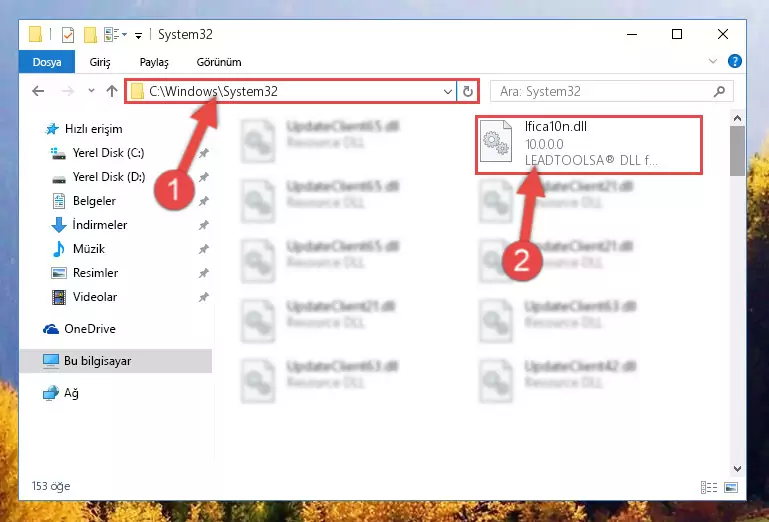Click the pin icon beside Videolar
769x522 pixels.
(x=204, y=297)
